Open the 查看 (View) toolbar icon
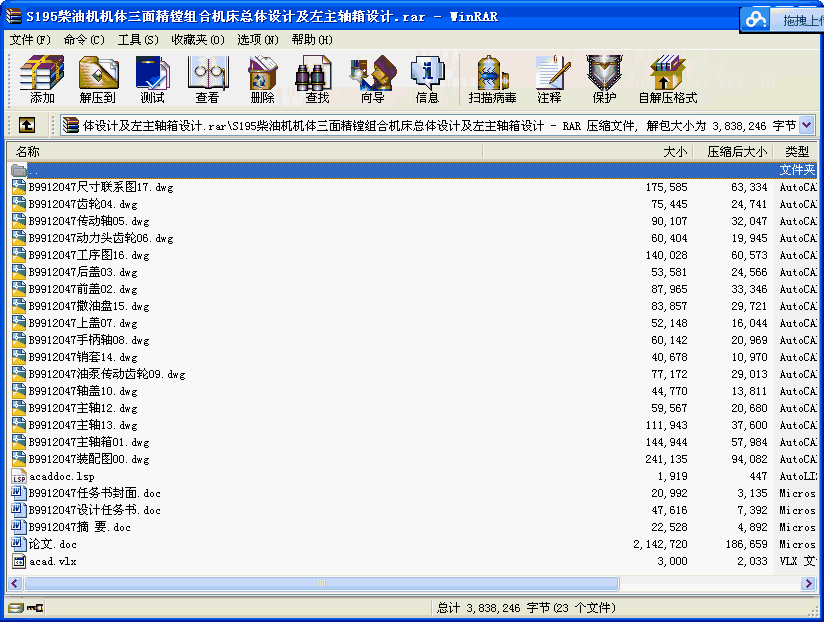Image resolution: width=824 pixels, height=622 pixels. pyautogui.click(x=207, y=80)
